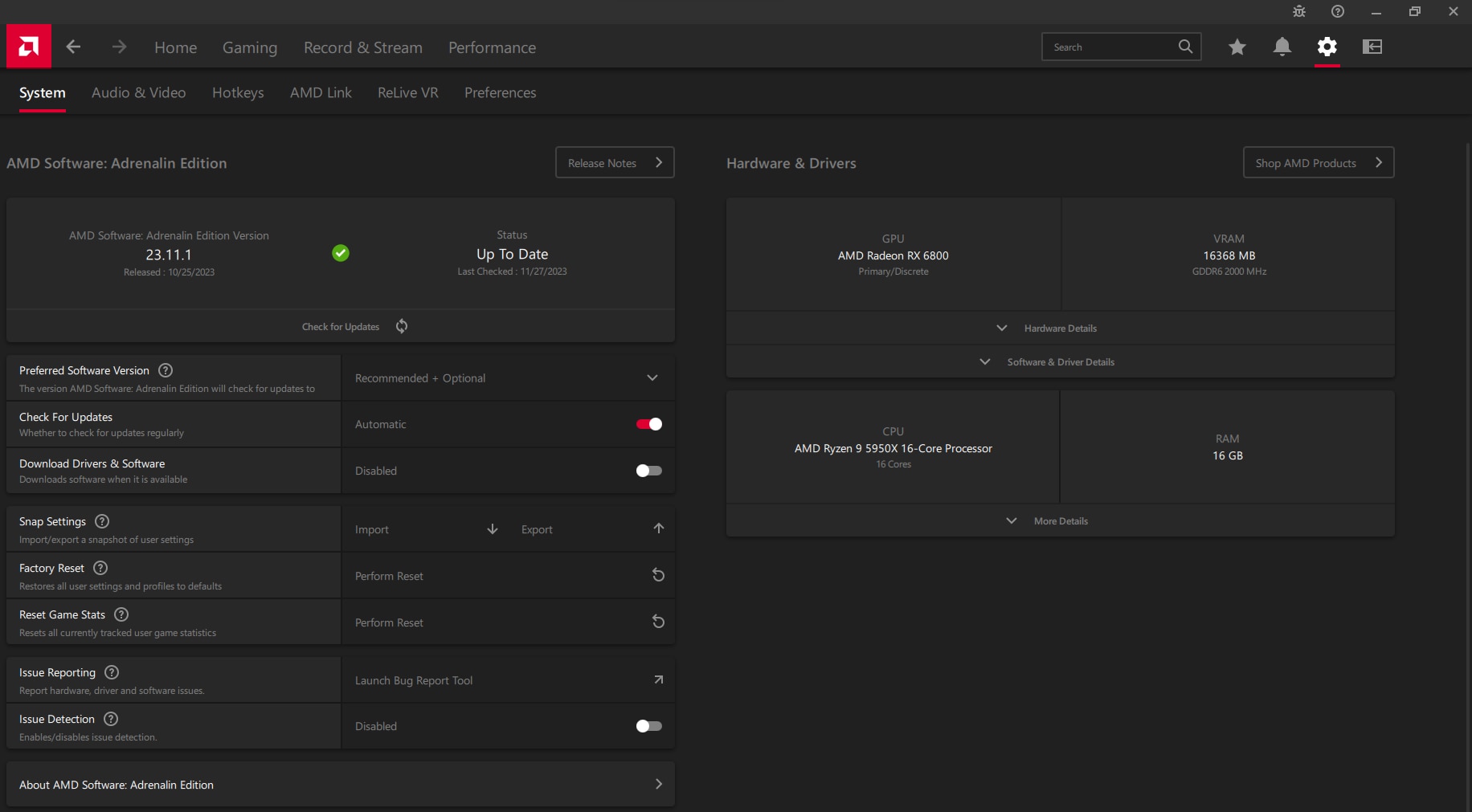Click the Import down arrow icon
This screenshot has width=1472, height=812.
click(x=493, y=528)
